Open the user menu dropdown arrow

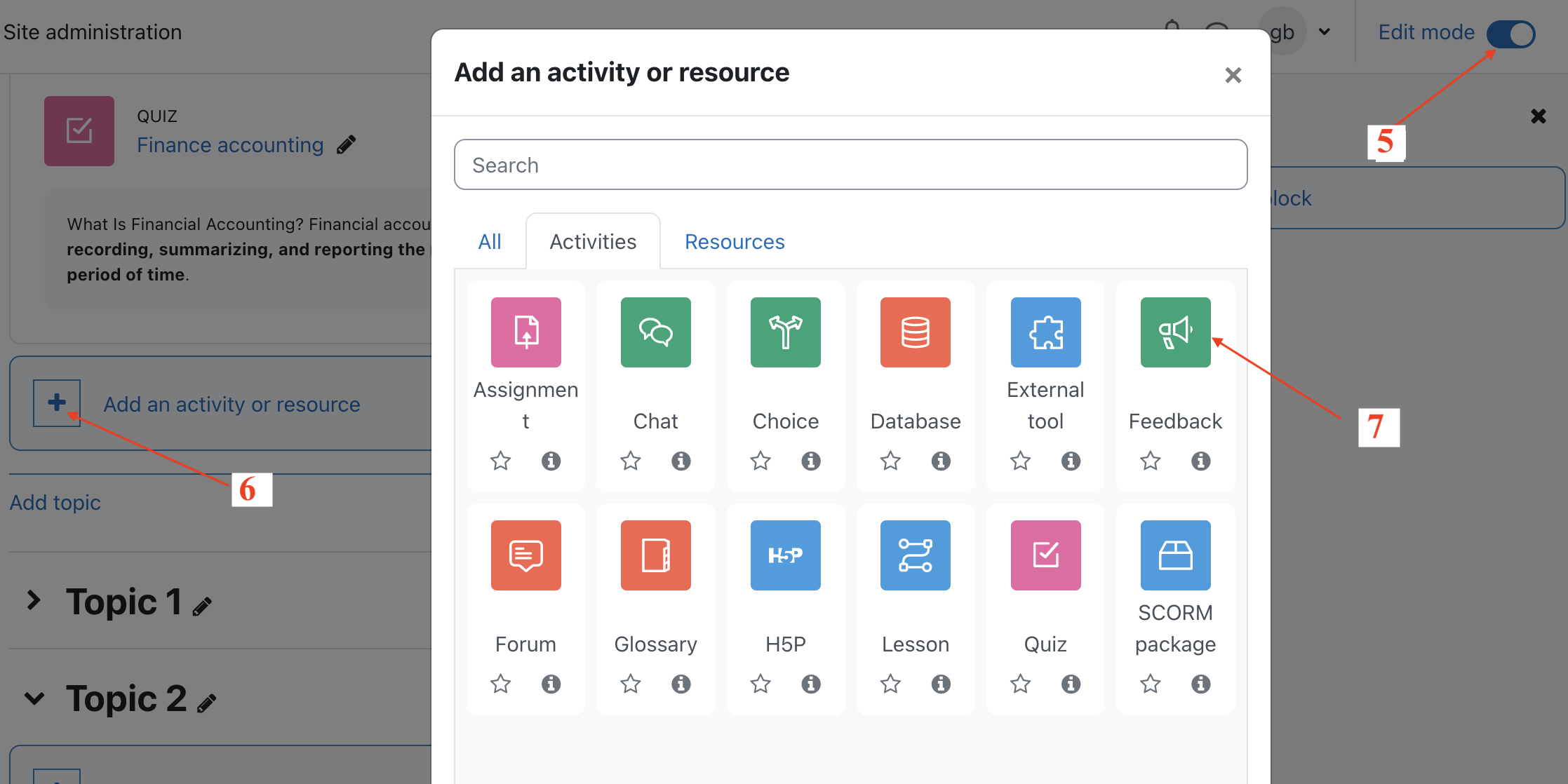tap(1324, 32)
